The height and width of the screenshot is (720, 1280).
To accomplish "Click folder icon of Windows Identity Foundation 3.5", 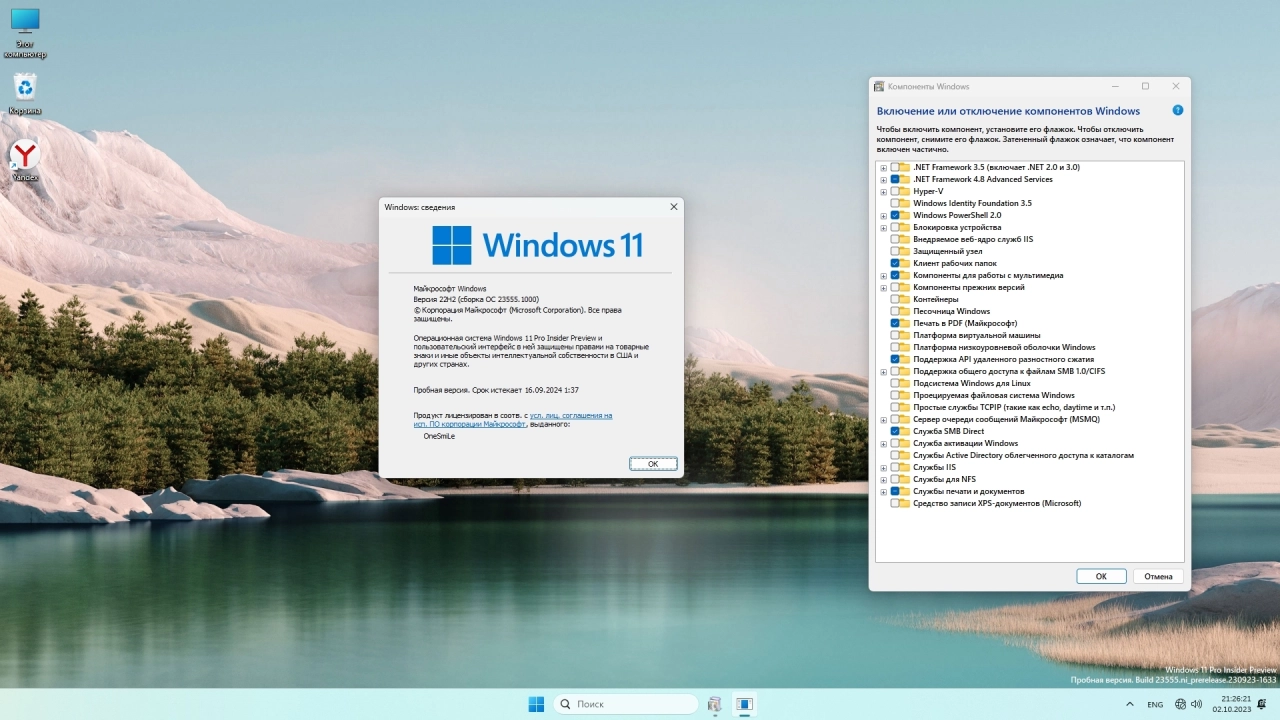I will 904,203.
